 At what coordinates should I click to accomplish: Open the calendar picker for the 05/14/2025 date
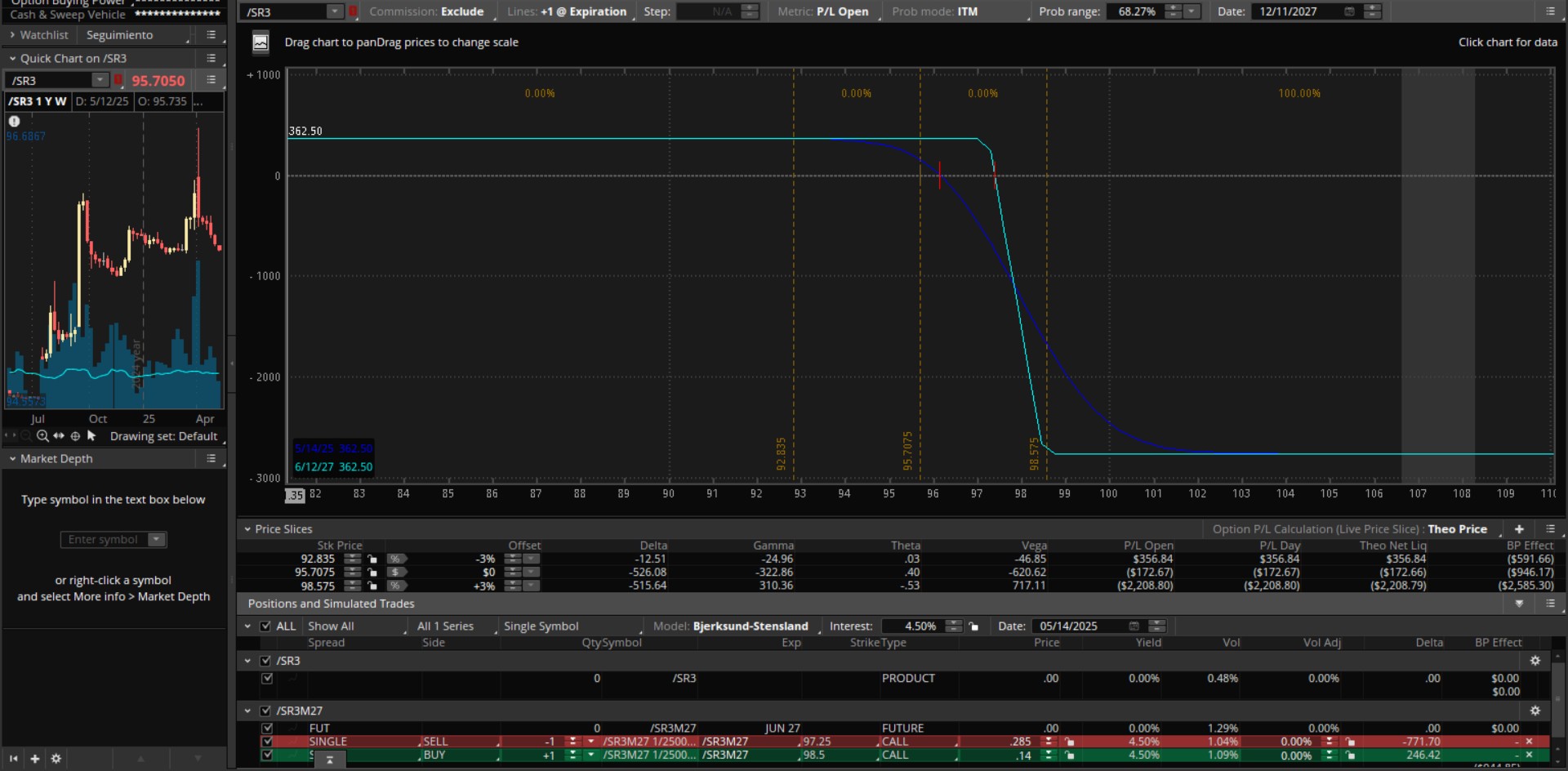tap(1134, 626)
